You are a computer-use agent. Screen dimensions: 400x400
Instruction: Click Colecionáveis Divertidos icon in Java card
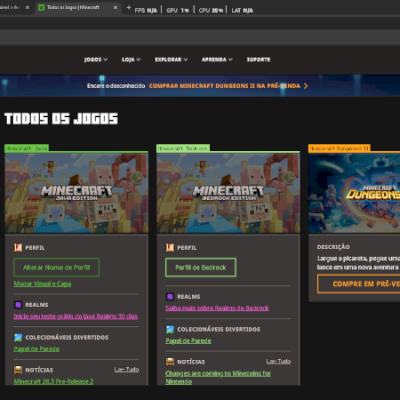(18, 337)
